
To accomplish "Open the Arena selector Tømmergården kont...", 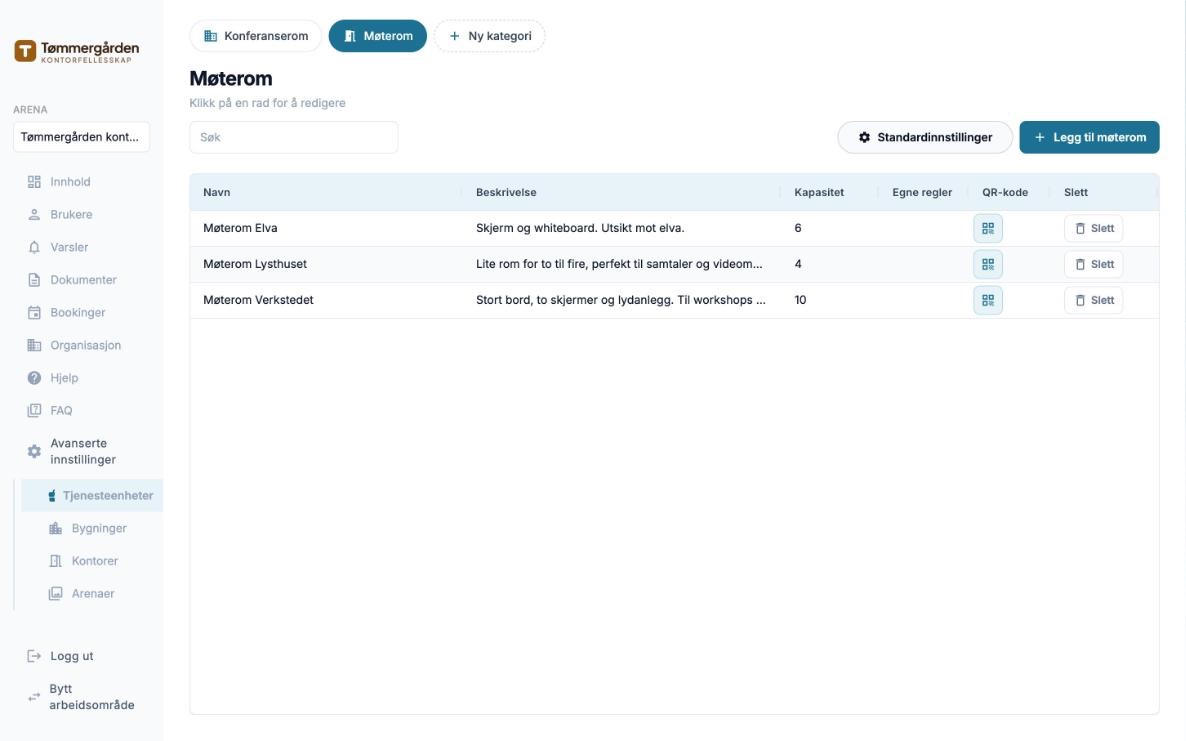I will (x=81, y=137).
